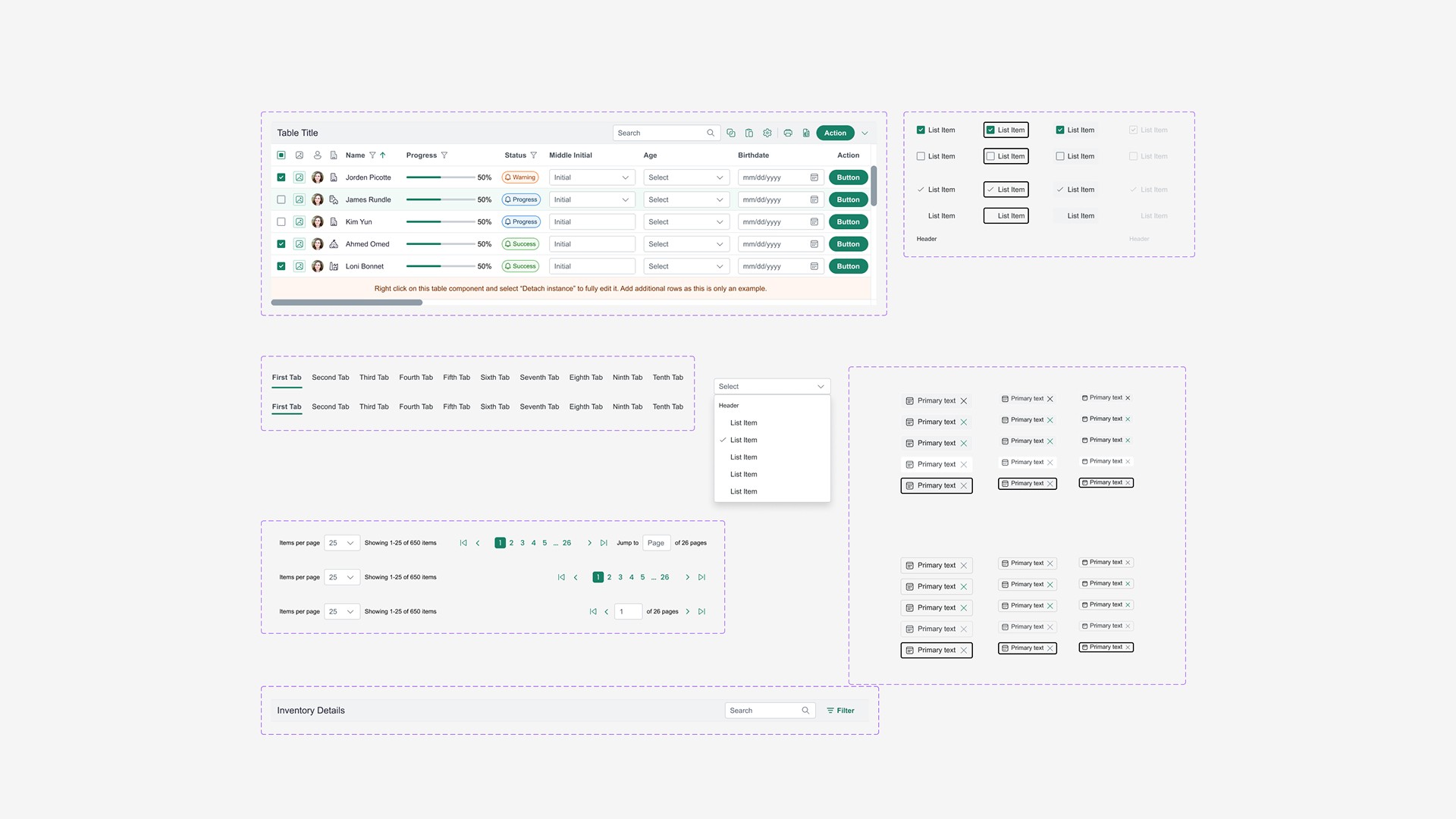
Task: Click the copy icon in table toolbar
Action: tap(730, 133)
